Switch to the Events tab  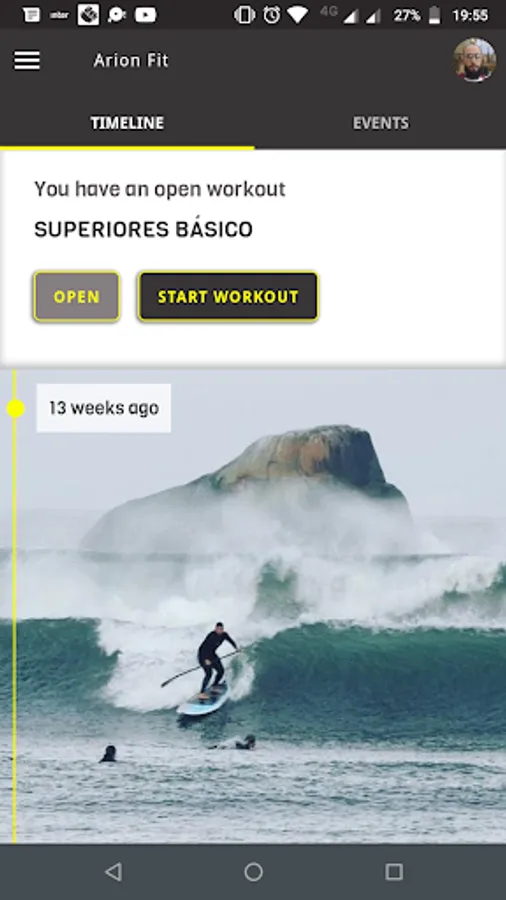pyautogui.click(x=380, y=123)
